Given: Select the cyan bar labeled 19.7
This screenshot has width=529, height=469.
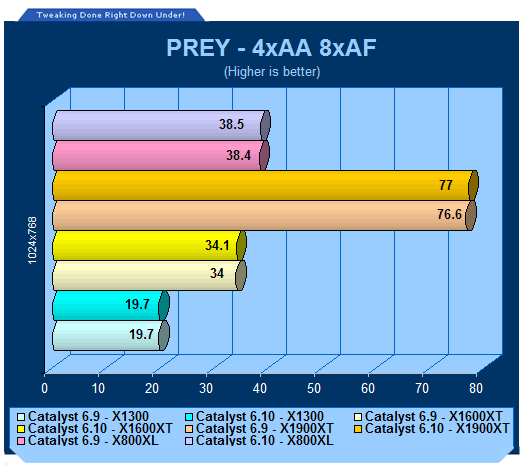Looking at the screenshot, I should (111, 306).
